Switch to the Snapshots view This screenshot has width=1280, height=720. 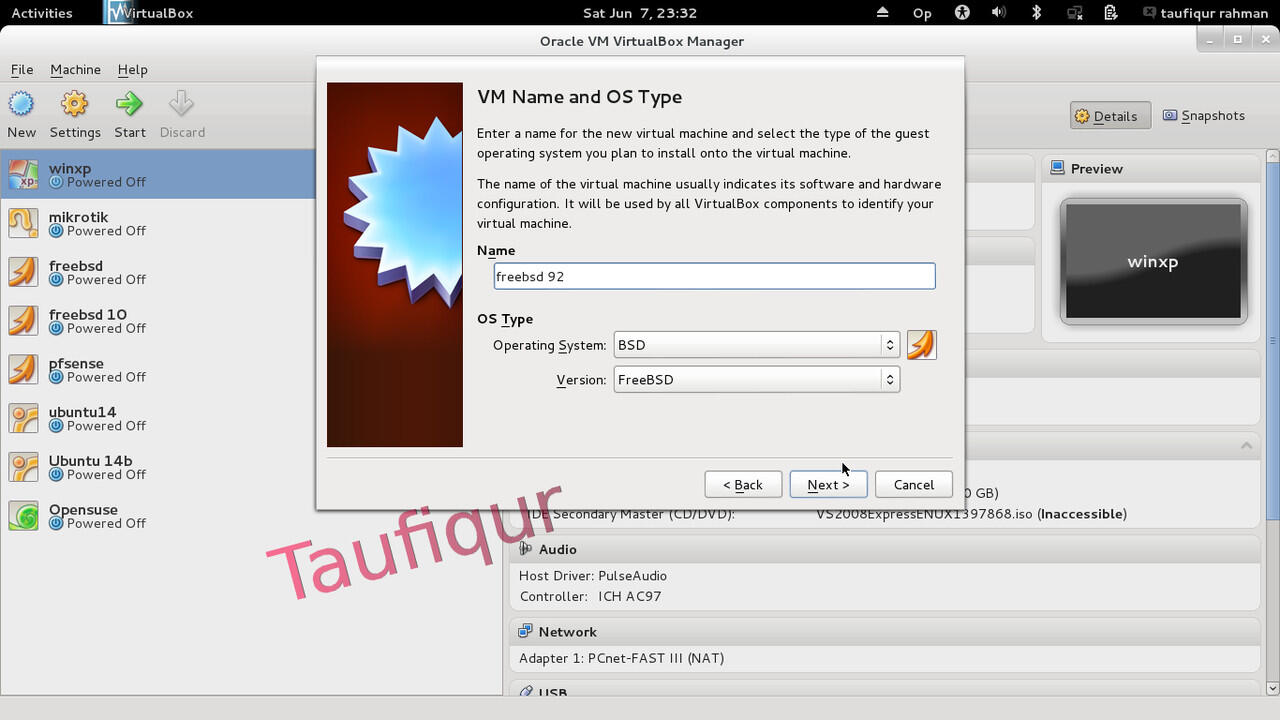point(1204,115)
